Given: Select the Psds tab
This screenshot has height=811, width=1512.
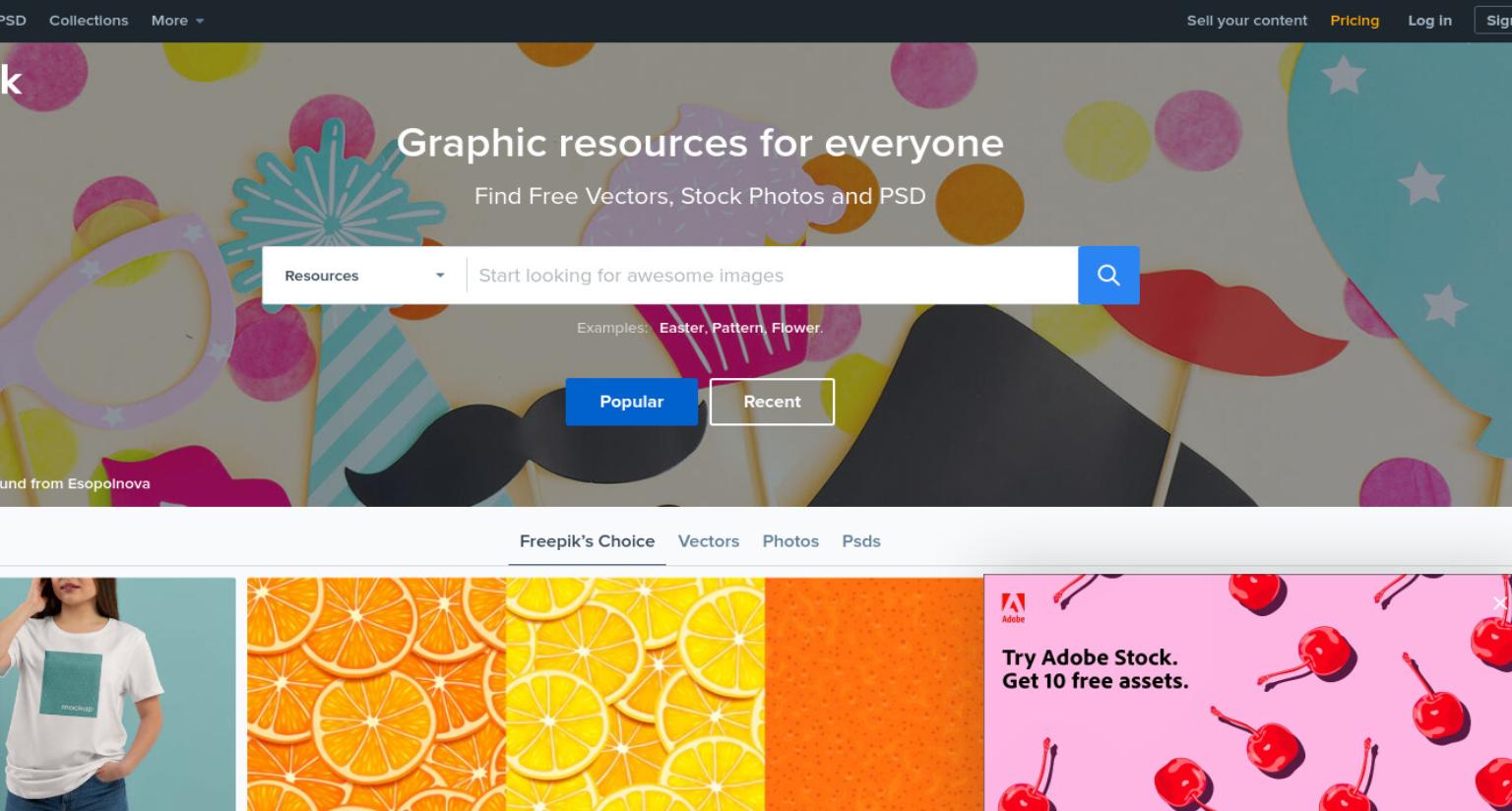Looking at the screenshot, I should point(861,541).
